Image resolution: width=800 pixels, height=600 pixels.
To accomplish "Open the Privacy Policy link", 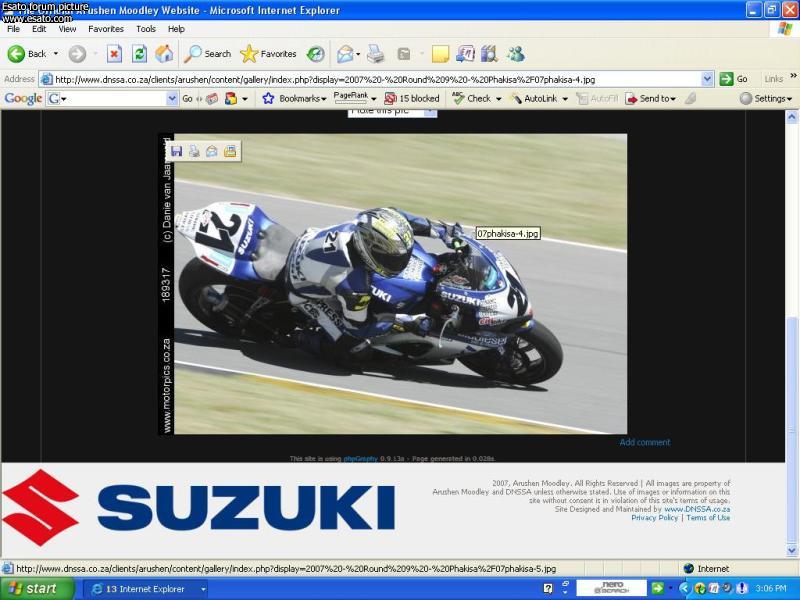I will click(655, 518).
